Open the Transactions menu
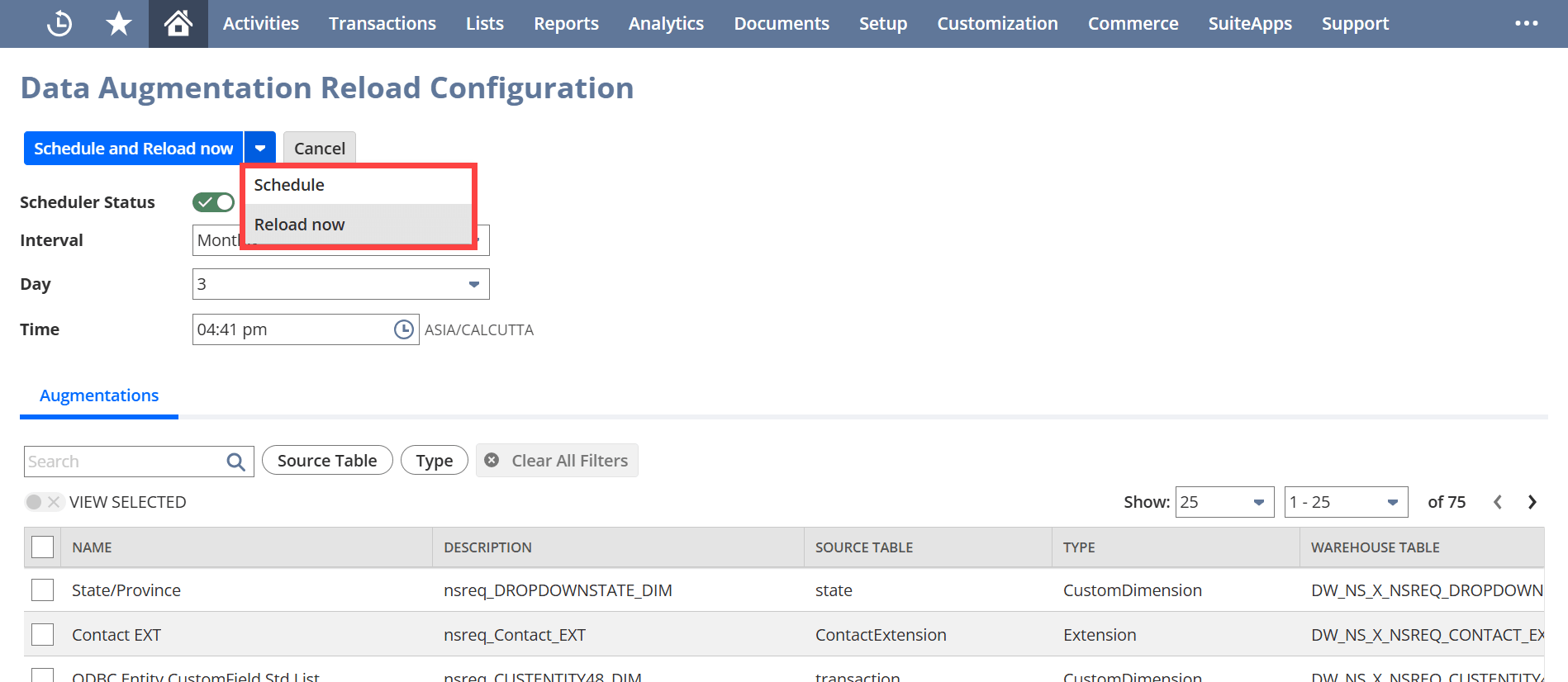The height and width of the screenshot is (682, 1568). (382, 24)
